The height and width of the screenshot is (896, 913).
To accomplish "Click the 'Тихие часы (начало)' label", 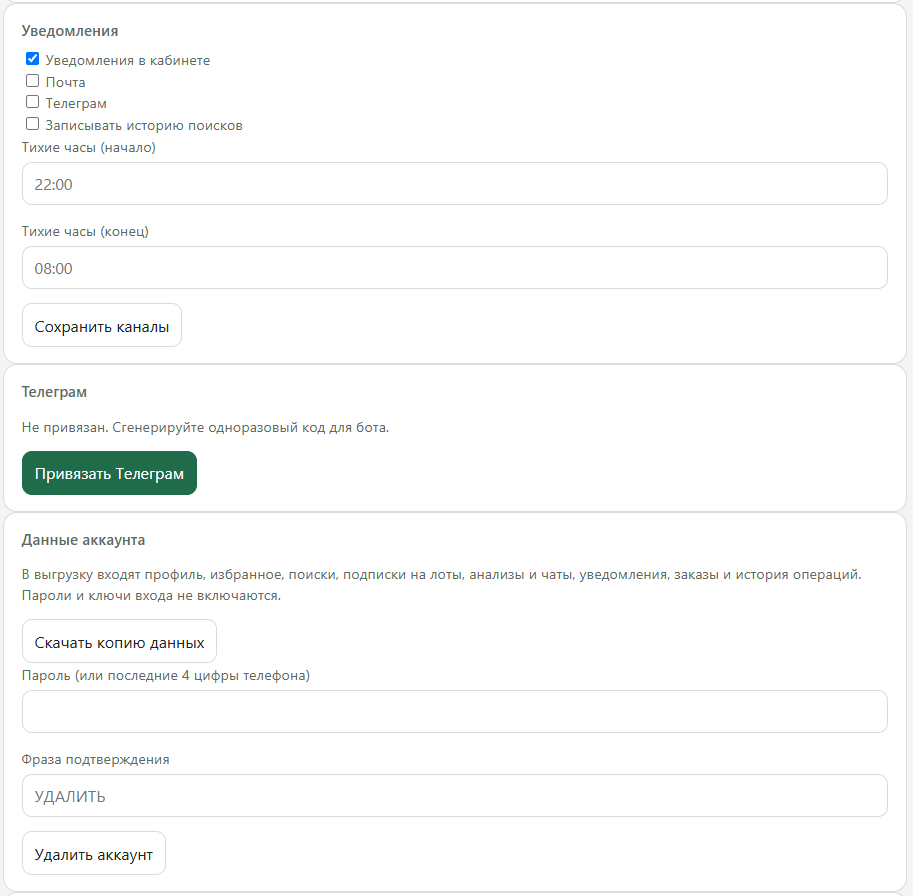I will tap(89, 147).
